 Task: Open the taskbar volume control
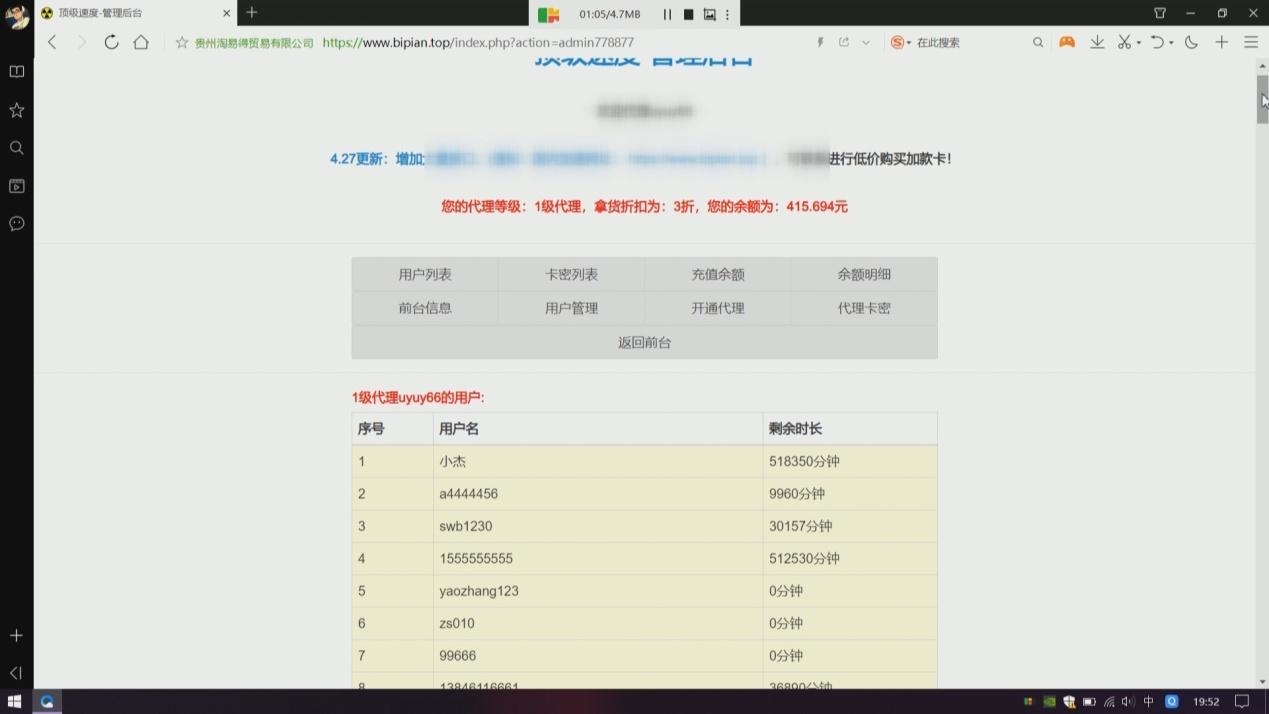(x=1128, y=702)
